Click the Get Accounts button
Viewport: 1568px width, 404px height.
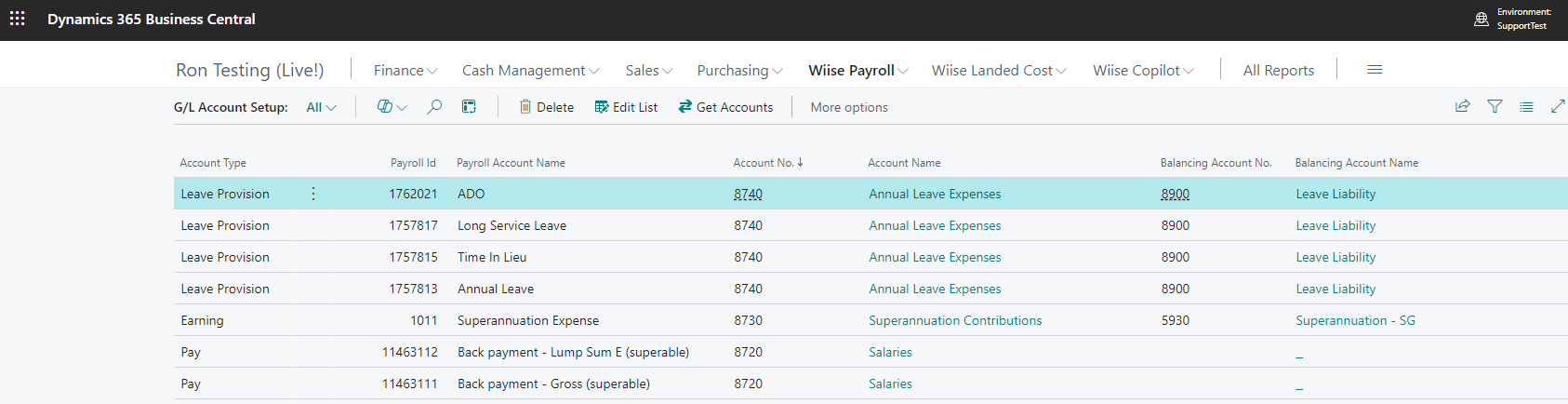725,107
